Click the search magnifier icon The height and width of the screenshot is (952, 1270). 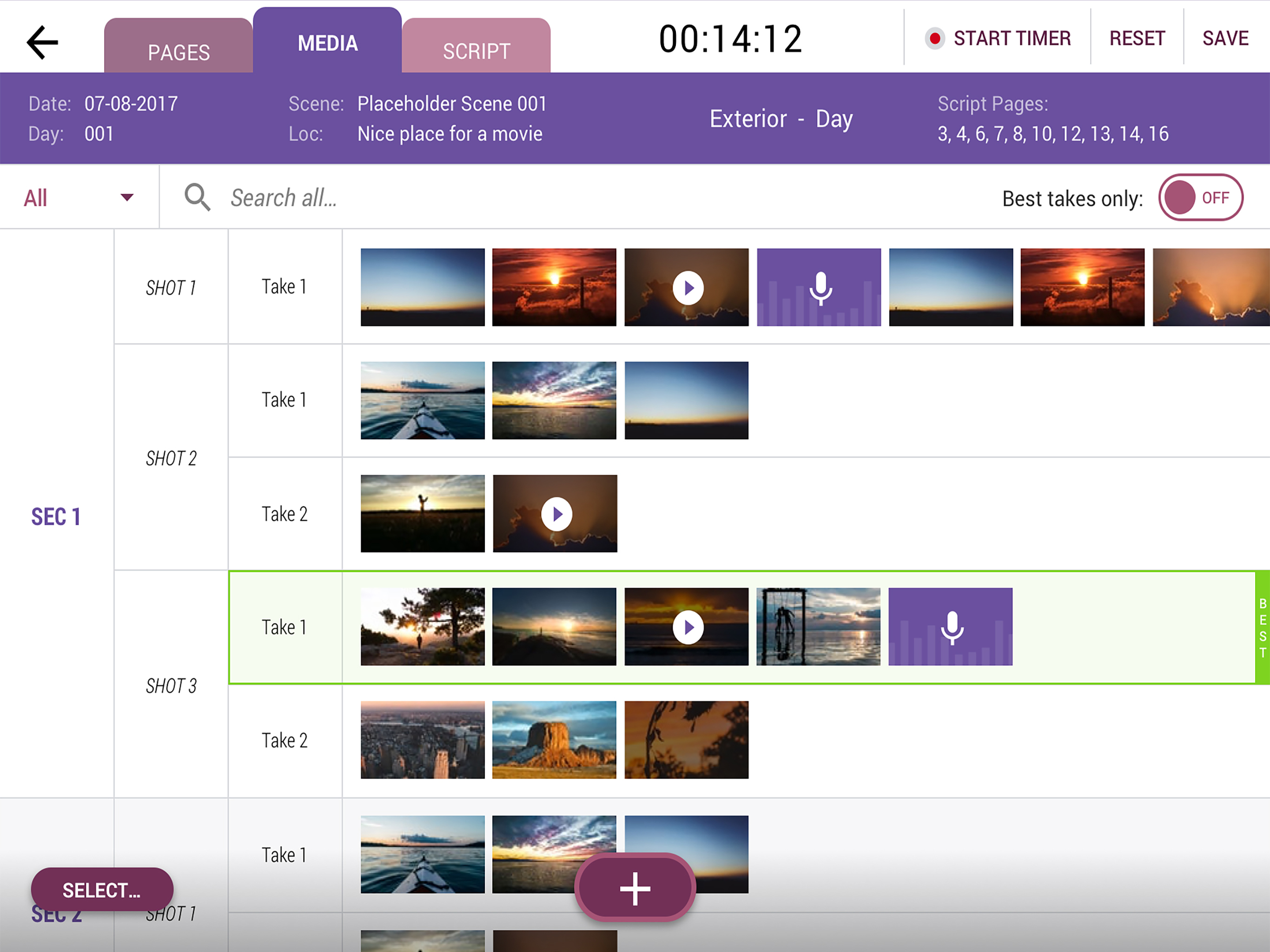point(197,198)
